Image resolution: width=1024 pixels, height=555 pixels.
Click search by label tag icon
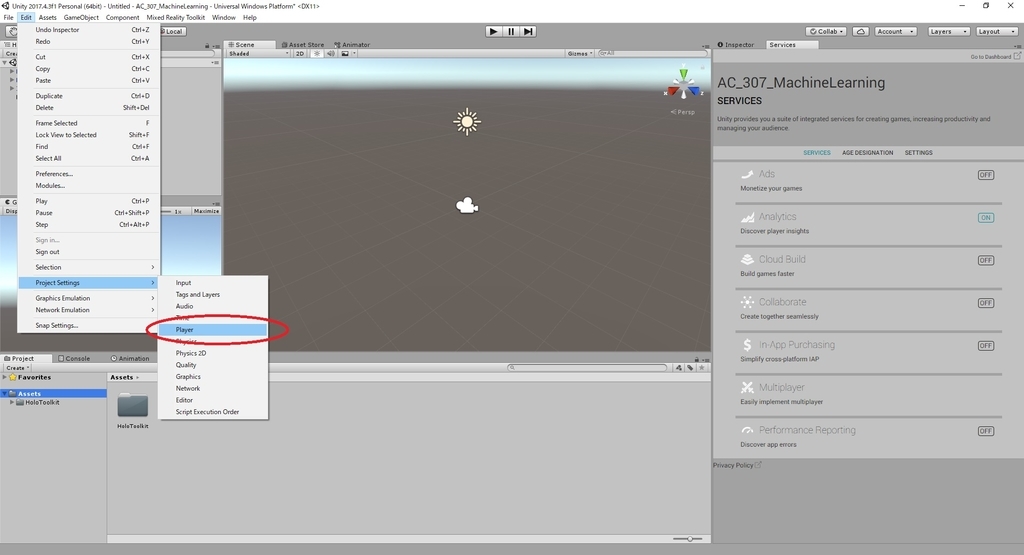[x=690, y=368]
